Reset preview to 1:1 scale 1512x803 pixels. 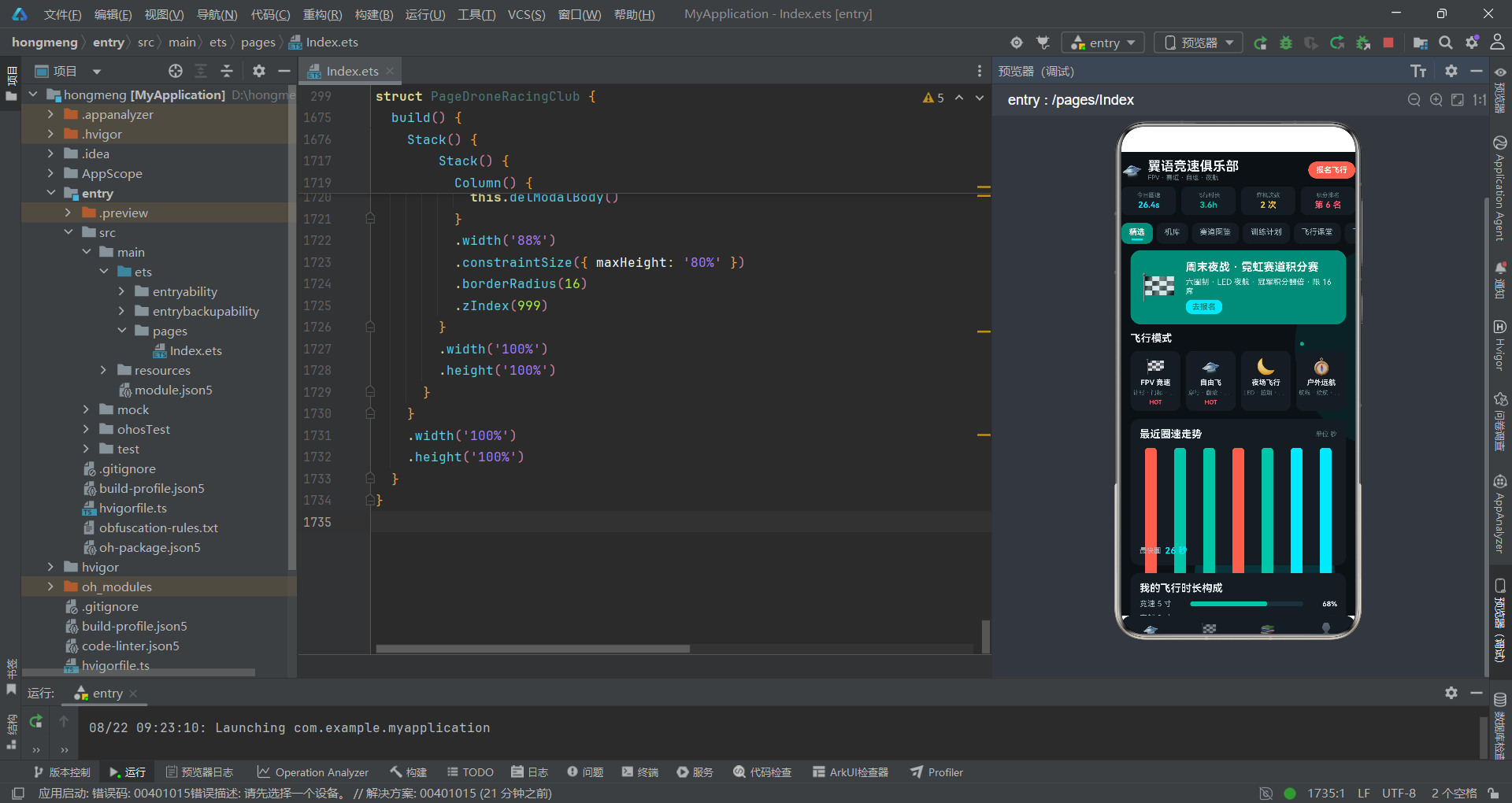click(1480, 100)
